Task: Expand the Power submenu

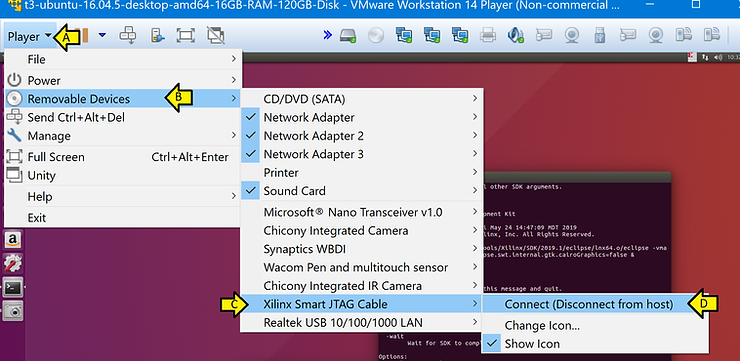Action: point(123,81)
